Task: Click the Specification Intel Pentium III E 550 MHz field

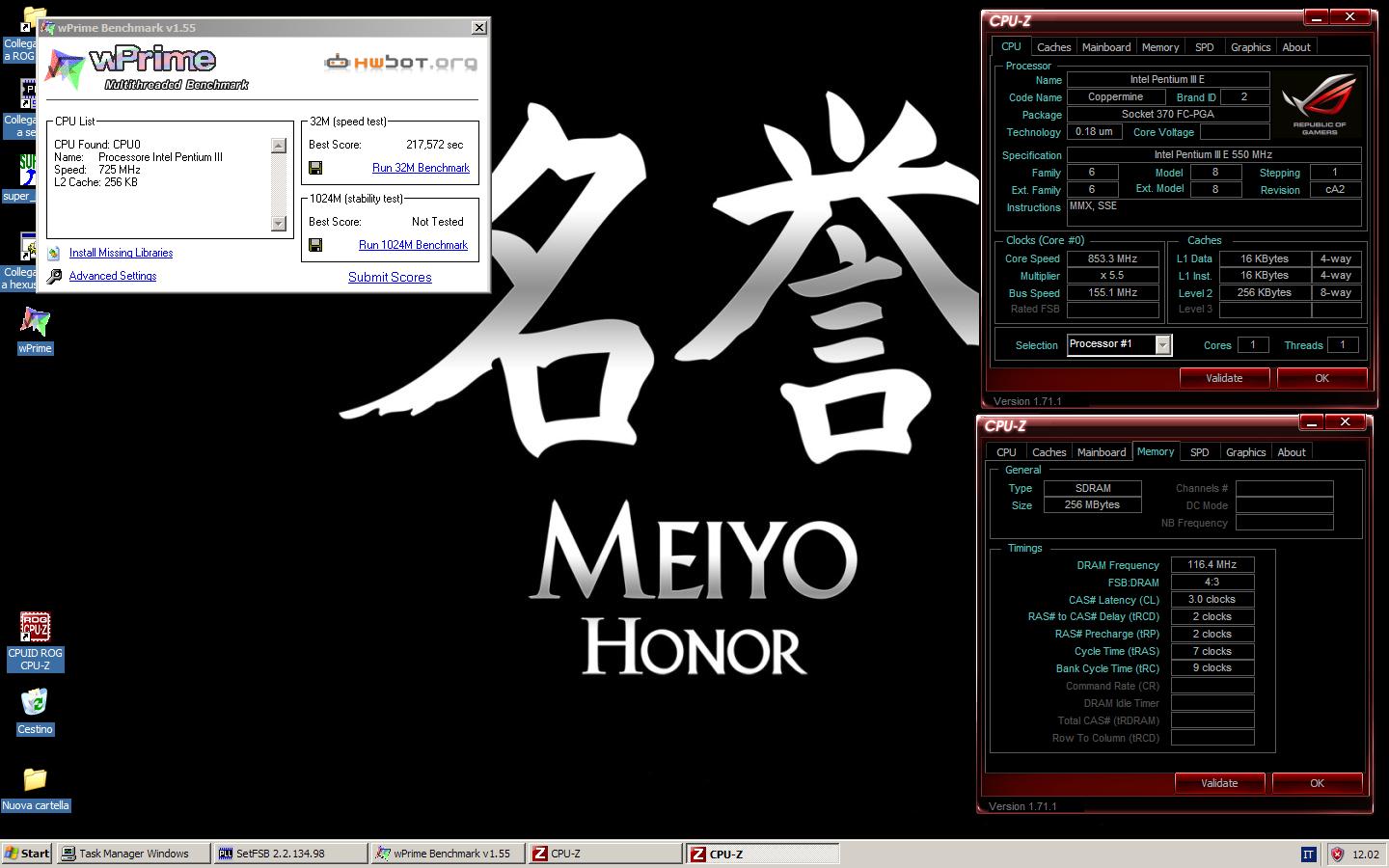Action: [x=1213, y=154]
